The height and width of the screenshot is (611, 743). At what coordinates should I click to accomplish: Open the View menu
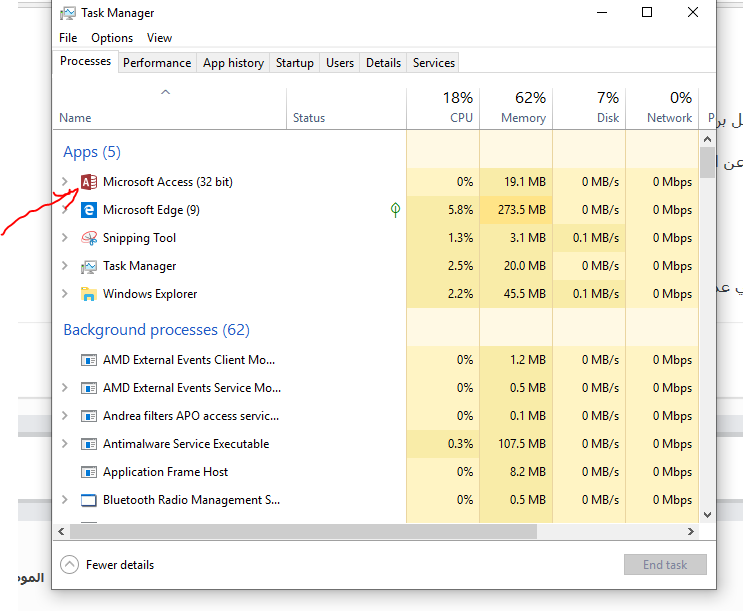(159, 38)
